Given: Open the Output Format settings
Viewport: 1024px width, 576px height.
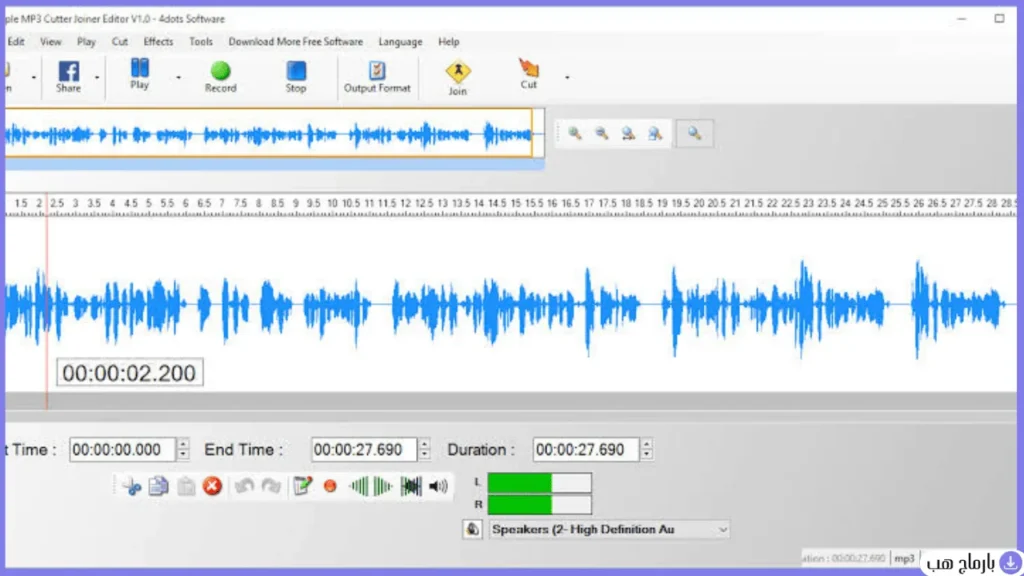Looking at the screenshot, I should click(x=377, y=76).
